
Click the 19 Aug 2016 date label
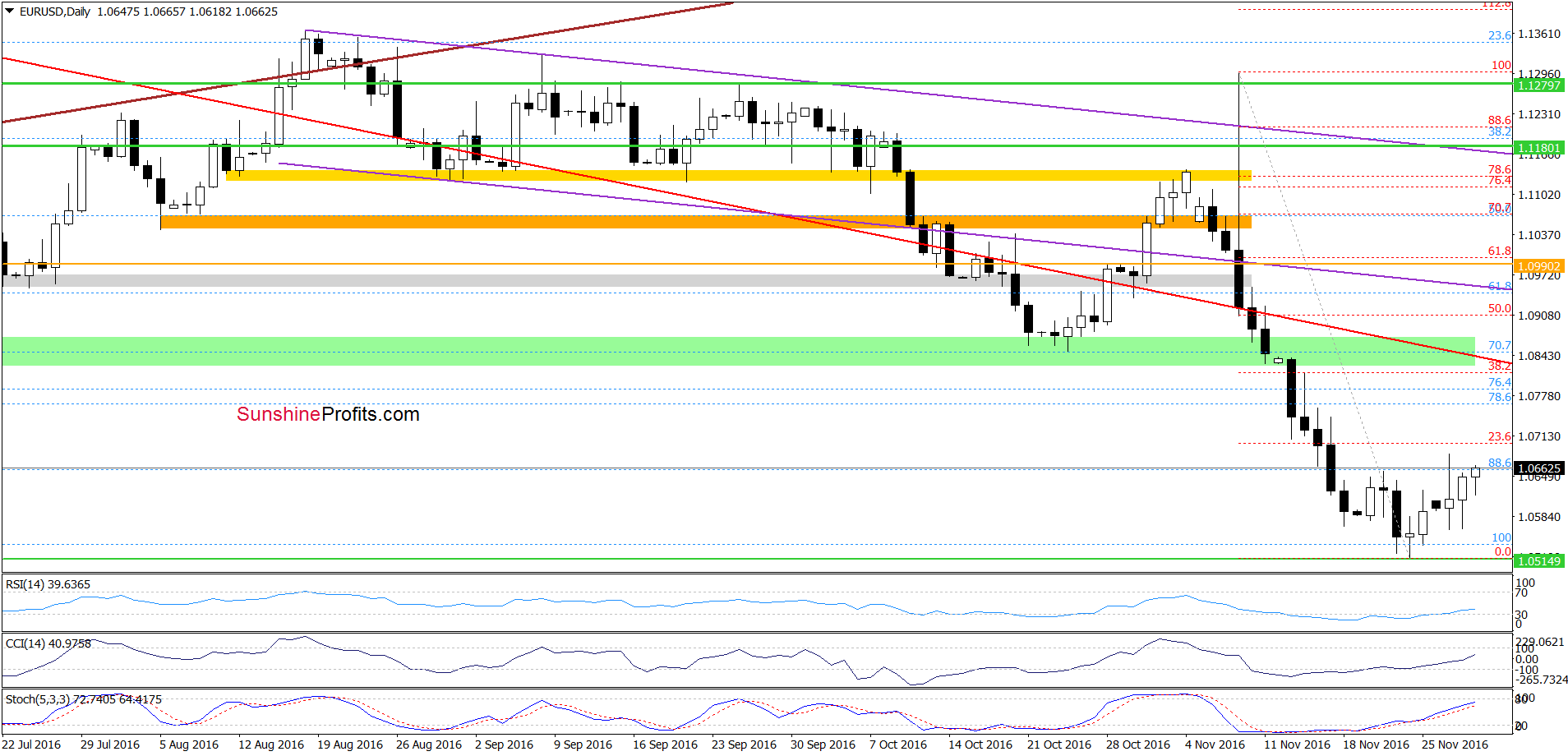click(350, 744)
